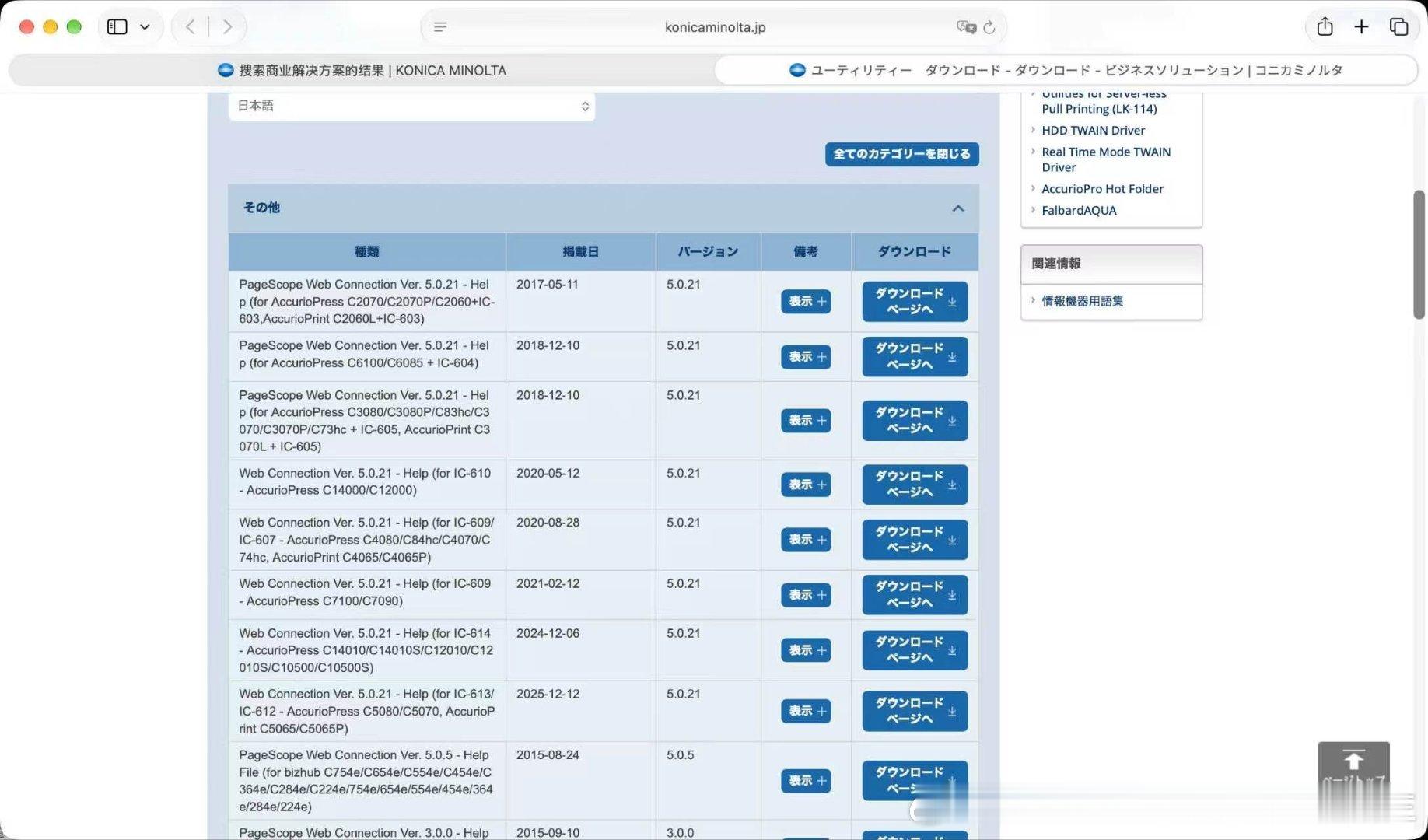This screenshot has width=1428, height=840.
Task: Open the Real Time Mode TWAIN Driver link
Action: click(1105, 159)
